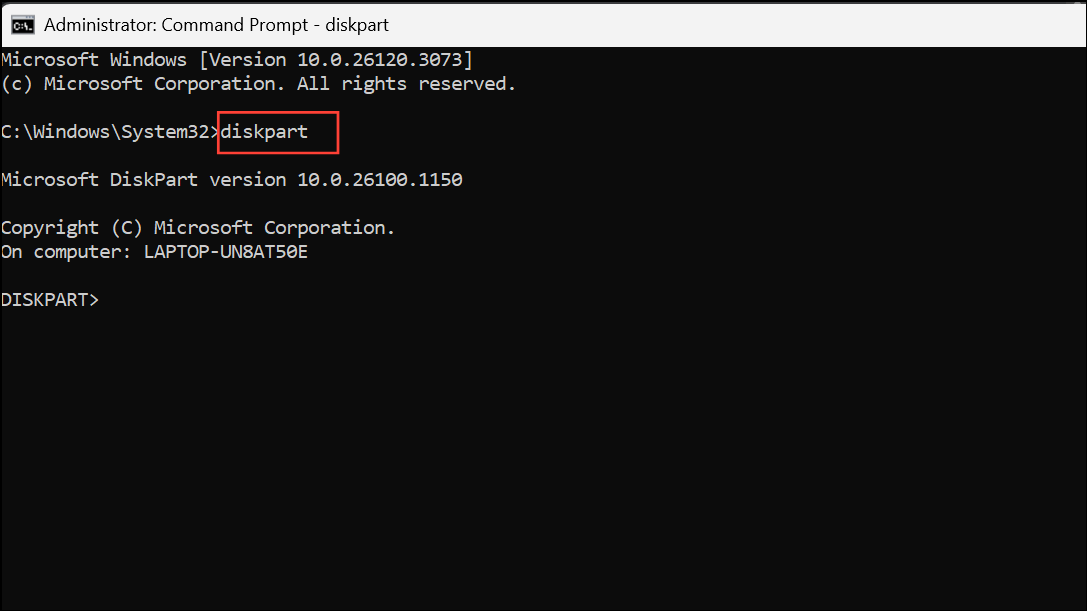Click the empty console area below the DISKPART prompt
Screen dimensions: 1087x611
[x=544, y=458]
